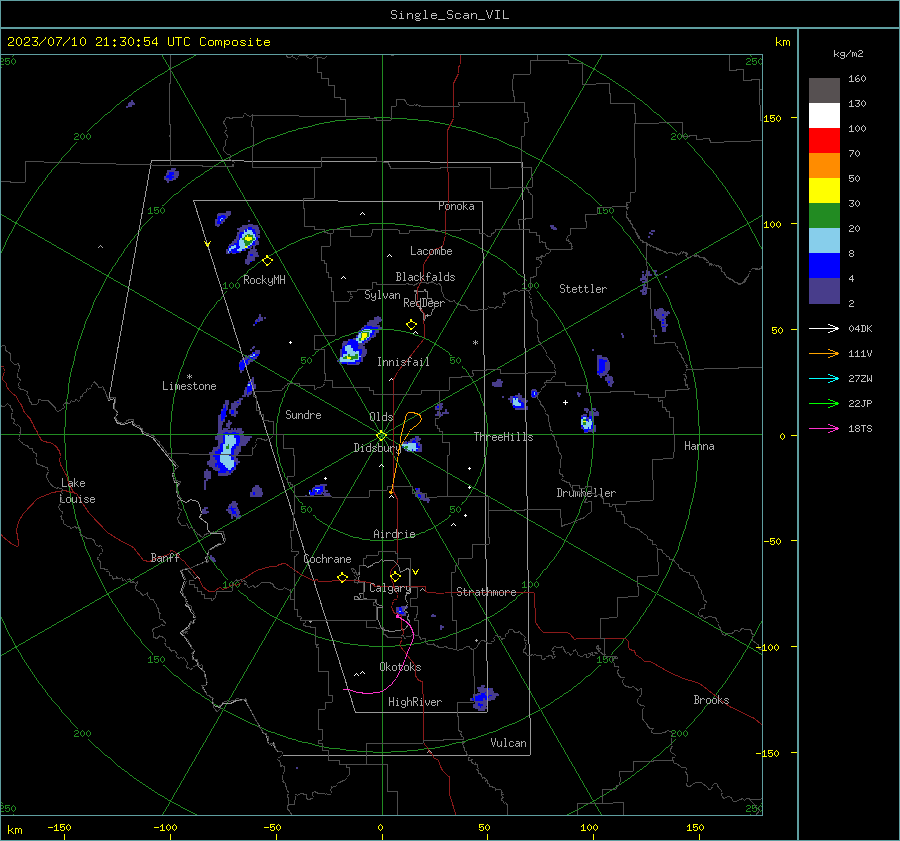The height and width of the screenshot is (841, 900).
Task: Click the RedDeer city label
Action: click(424, 303)
